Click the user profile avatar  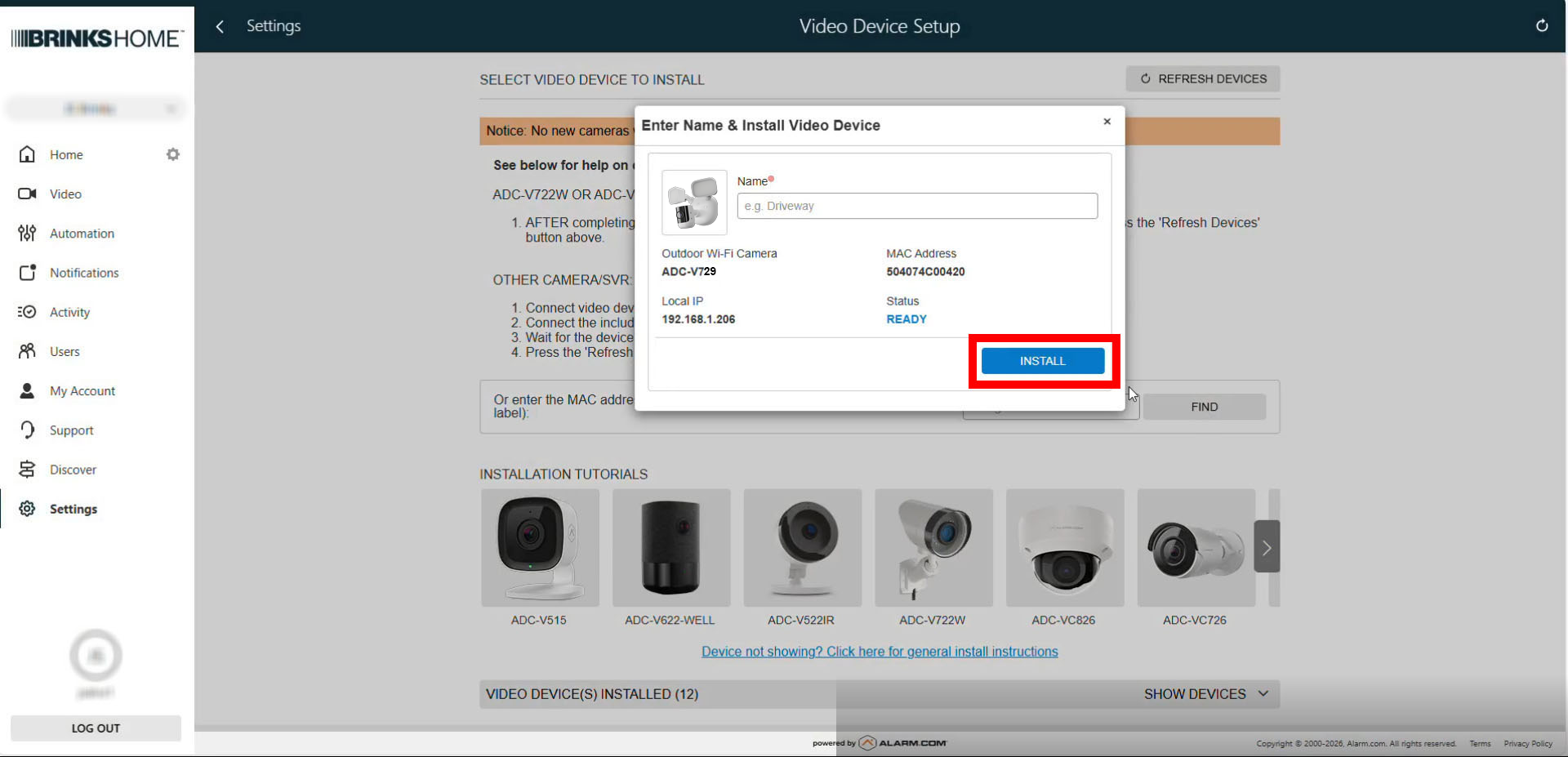96,655
